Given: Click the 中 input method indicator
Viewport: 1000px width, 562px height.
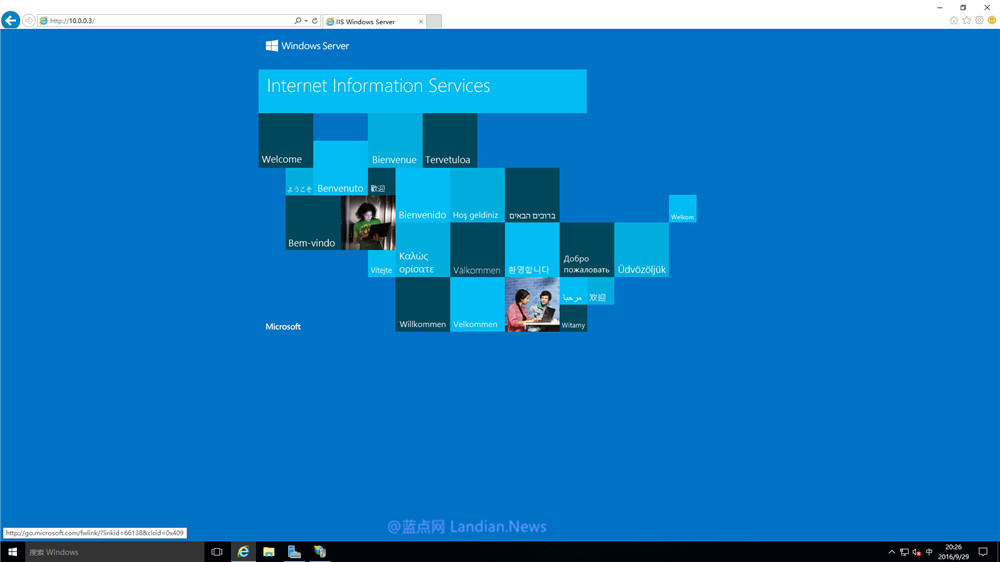Looking at the screenshot, I should point(929,552).
